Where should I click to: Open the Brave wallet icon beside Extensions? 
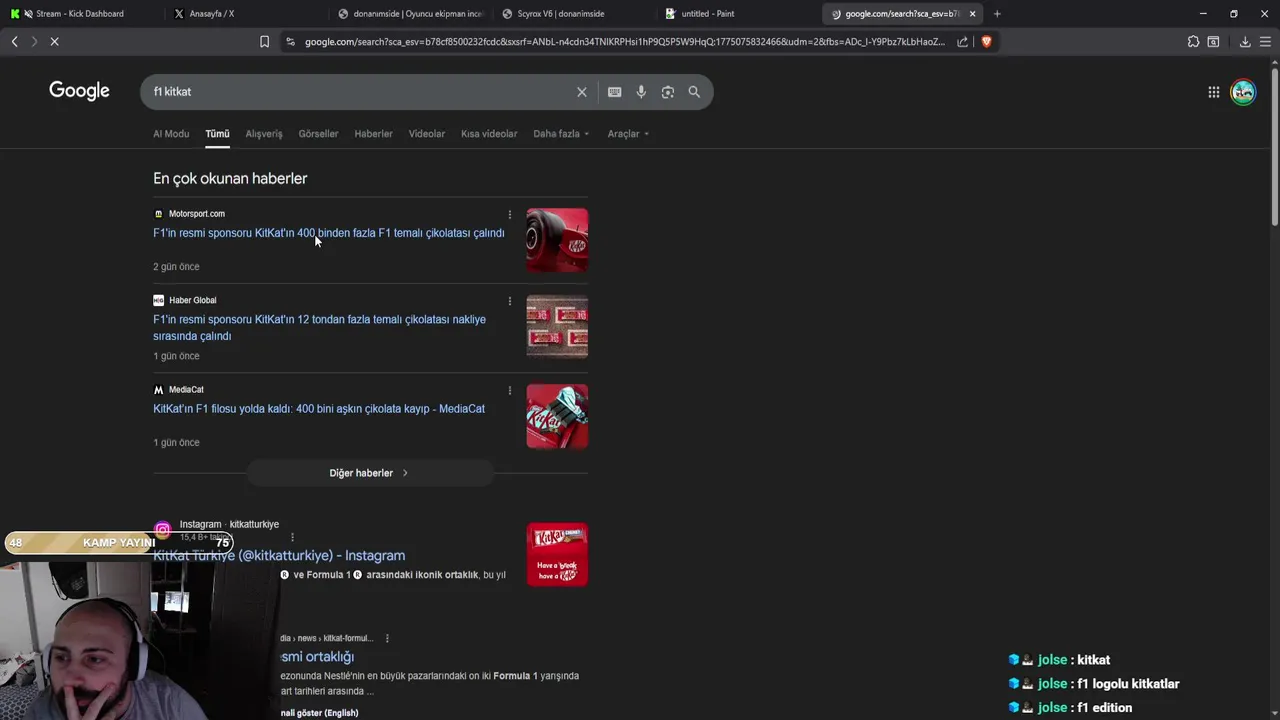point(1213,42)
